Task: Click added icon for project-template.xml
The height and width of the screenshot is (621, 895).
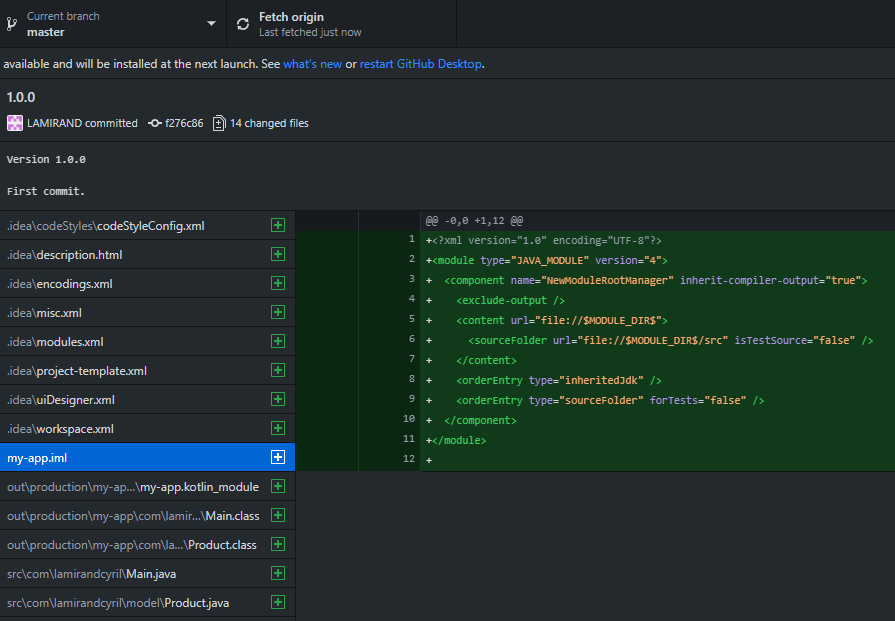Action: (x=278, y=370)
